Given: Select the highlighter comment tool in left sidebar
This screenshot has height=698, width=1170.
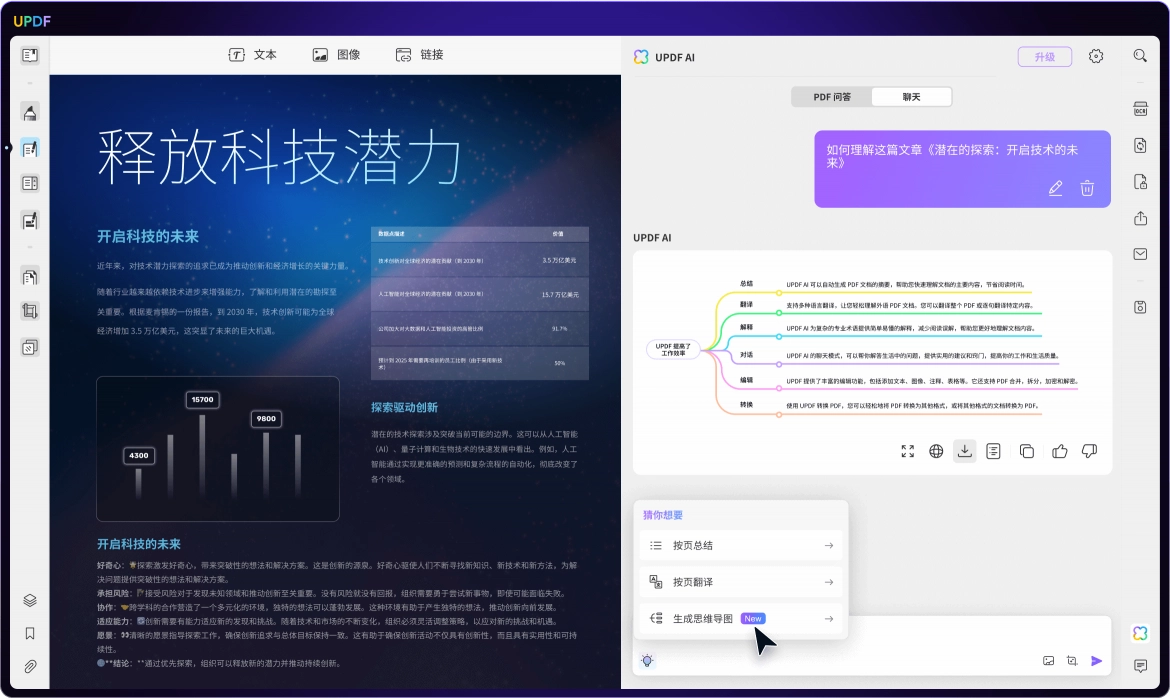Looking at the screenshot, I should (30, 113).
